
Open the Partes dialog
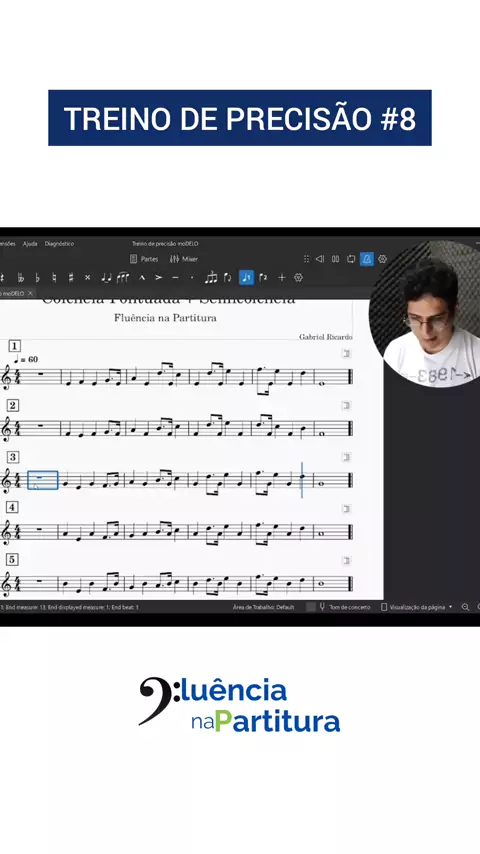[144, 259]
